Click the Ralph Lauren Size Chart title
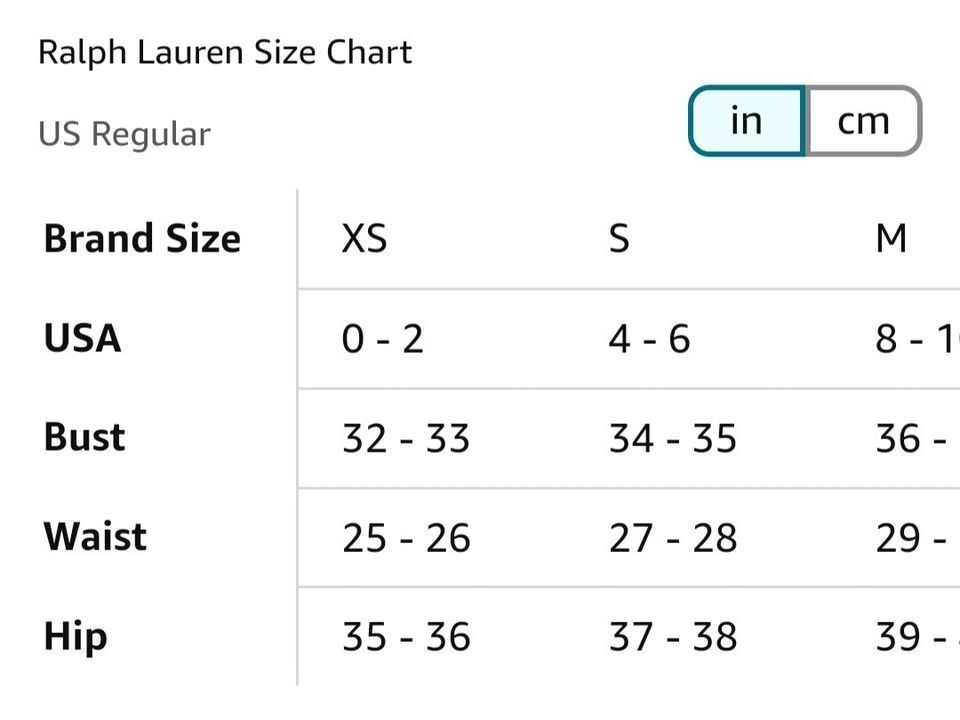Screen dimensions: 960x720 pyautogui.click(x=225, y=53)
